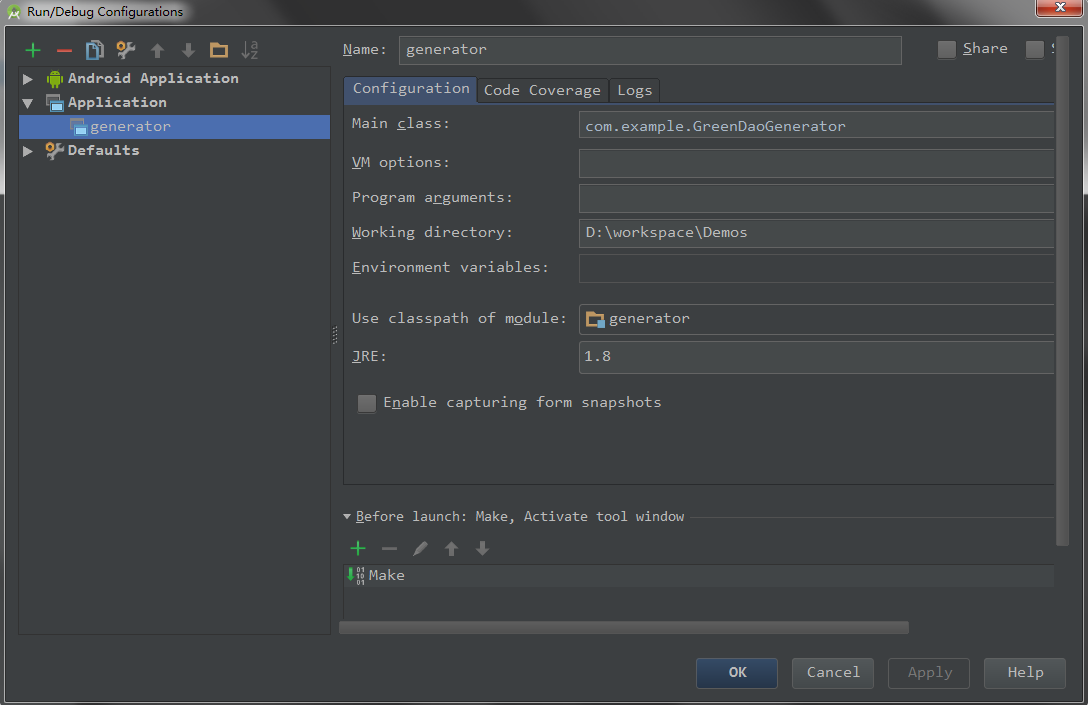Sort configurations alphabetically icon

tap(250, 50)
